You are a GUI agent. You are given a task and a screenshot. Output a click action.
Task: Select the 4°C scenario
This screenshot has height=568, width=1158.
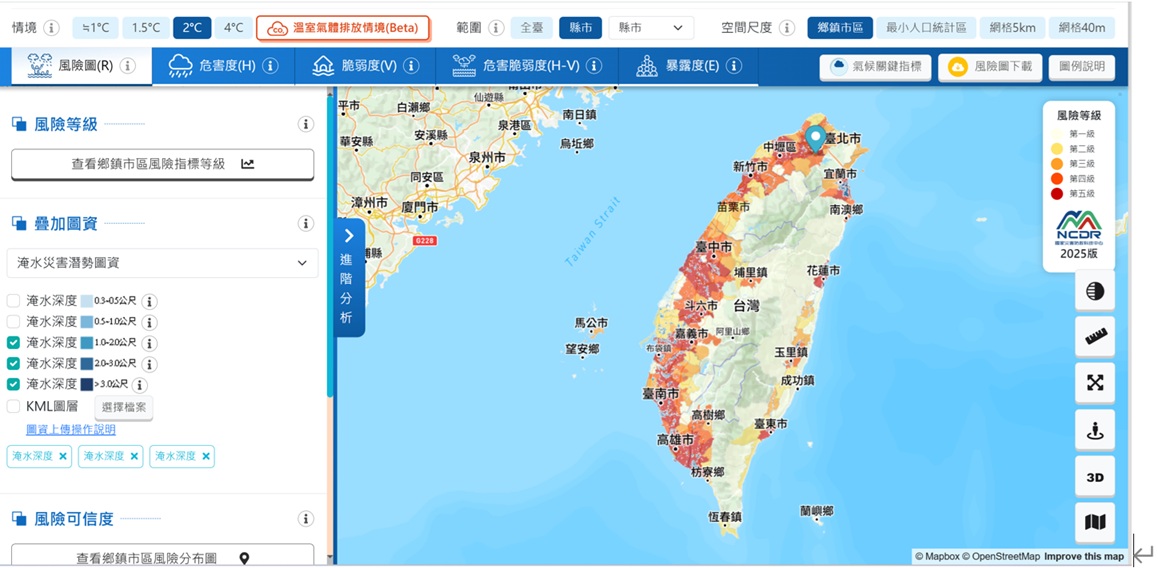233,28
